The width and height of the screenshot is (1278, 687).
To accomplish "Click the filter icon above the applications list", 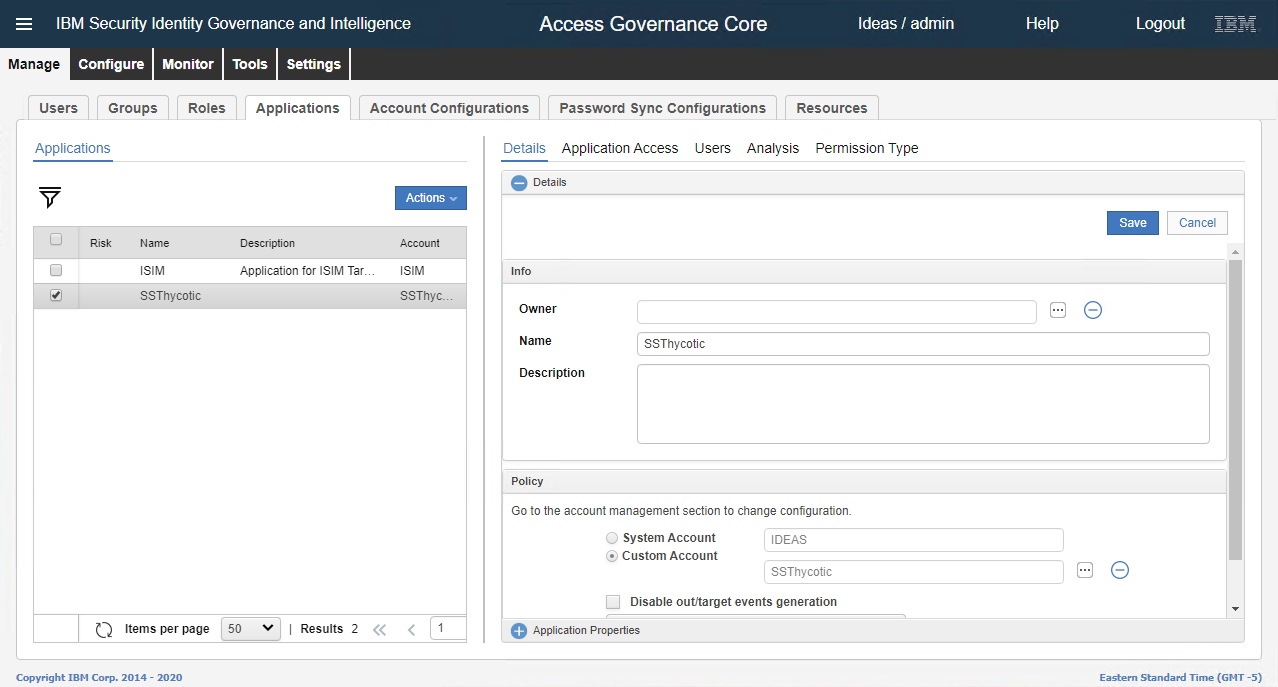I will [x=48, y=198].
